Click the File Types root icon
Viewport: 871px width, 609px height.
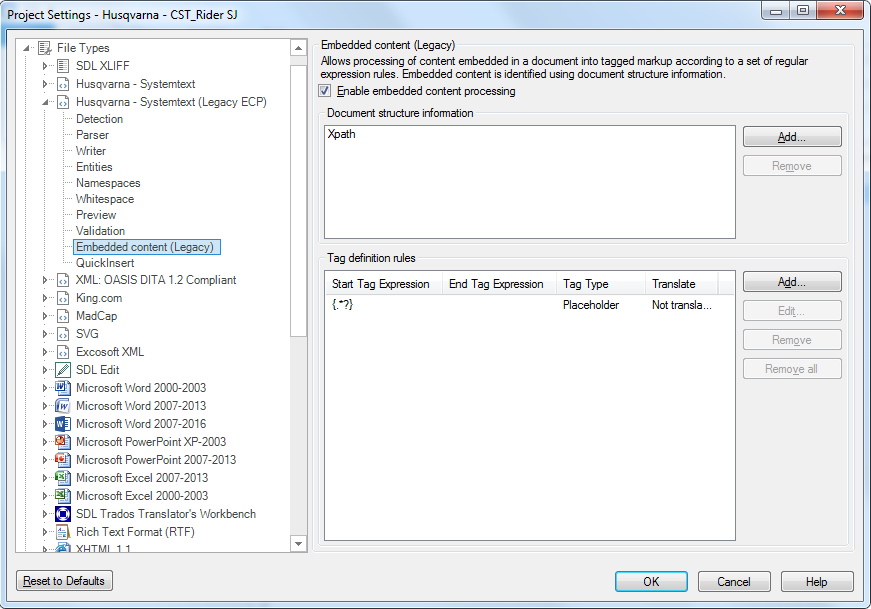point(44,48)
